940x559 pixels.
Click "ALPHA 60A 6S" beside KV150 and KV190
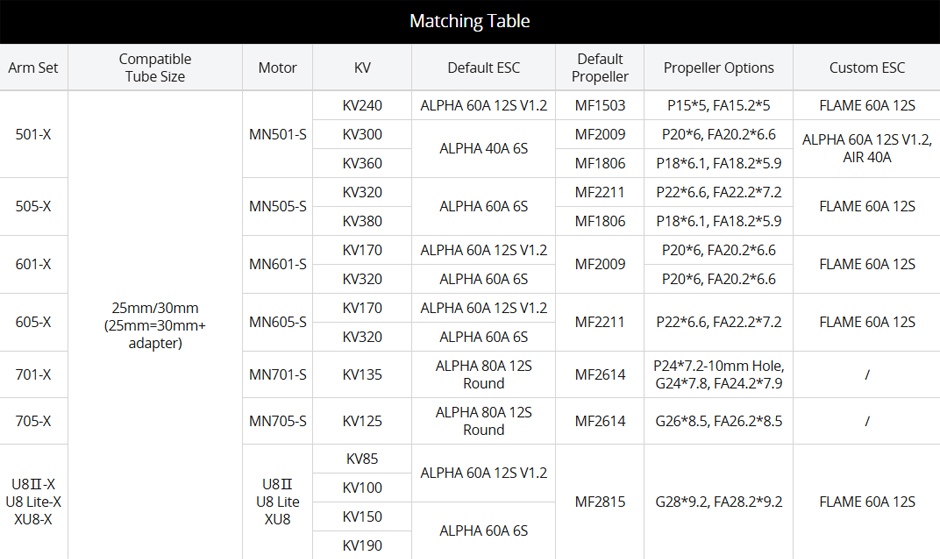tap(483, 531)
